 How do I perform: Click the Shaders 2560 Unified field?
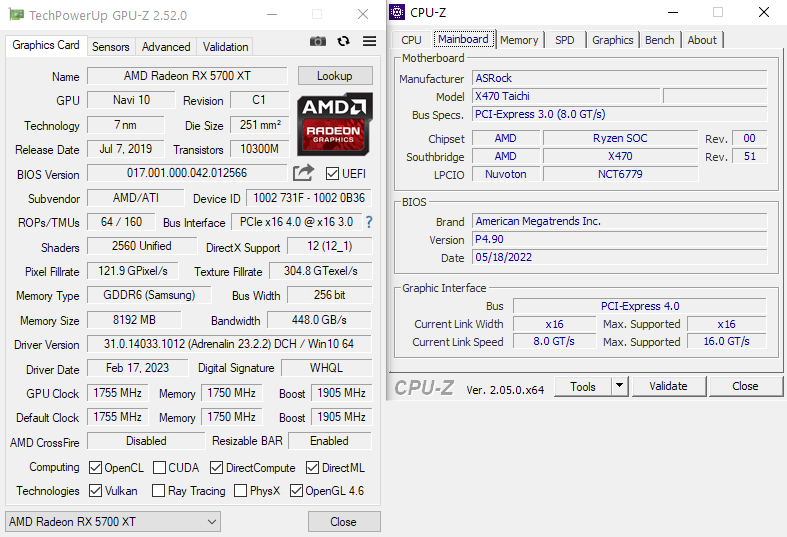[x=142, y=246]
